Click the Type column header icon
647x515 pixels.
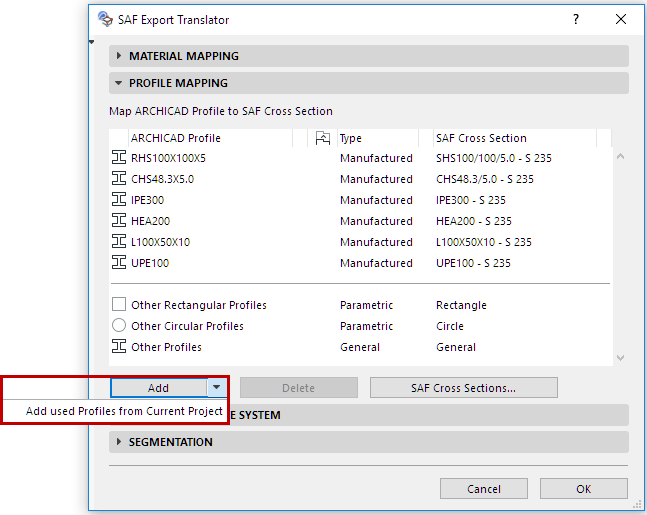[323, 138]
